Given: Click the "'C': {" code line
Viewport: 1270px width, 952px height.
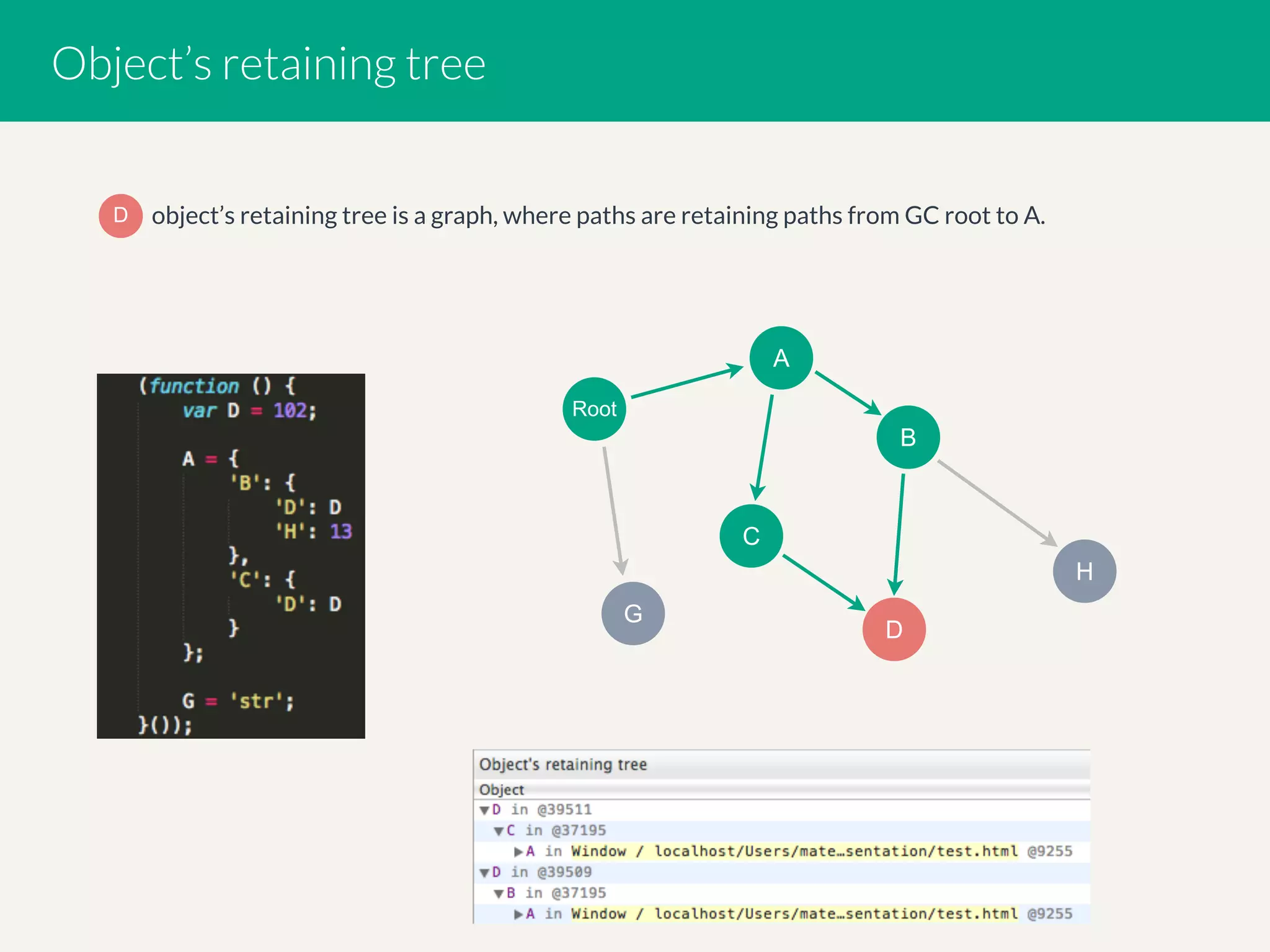Looking at the screenshot, I should tap(263, 580).
